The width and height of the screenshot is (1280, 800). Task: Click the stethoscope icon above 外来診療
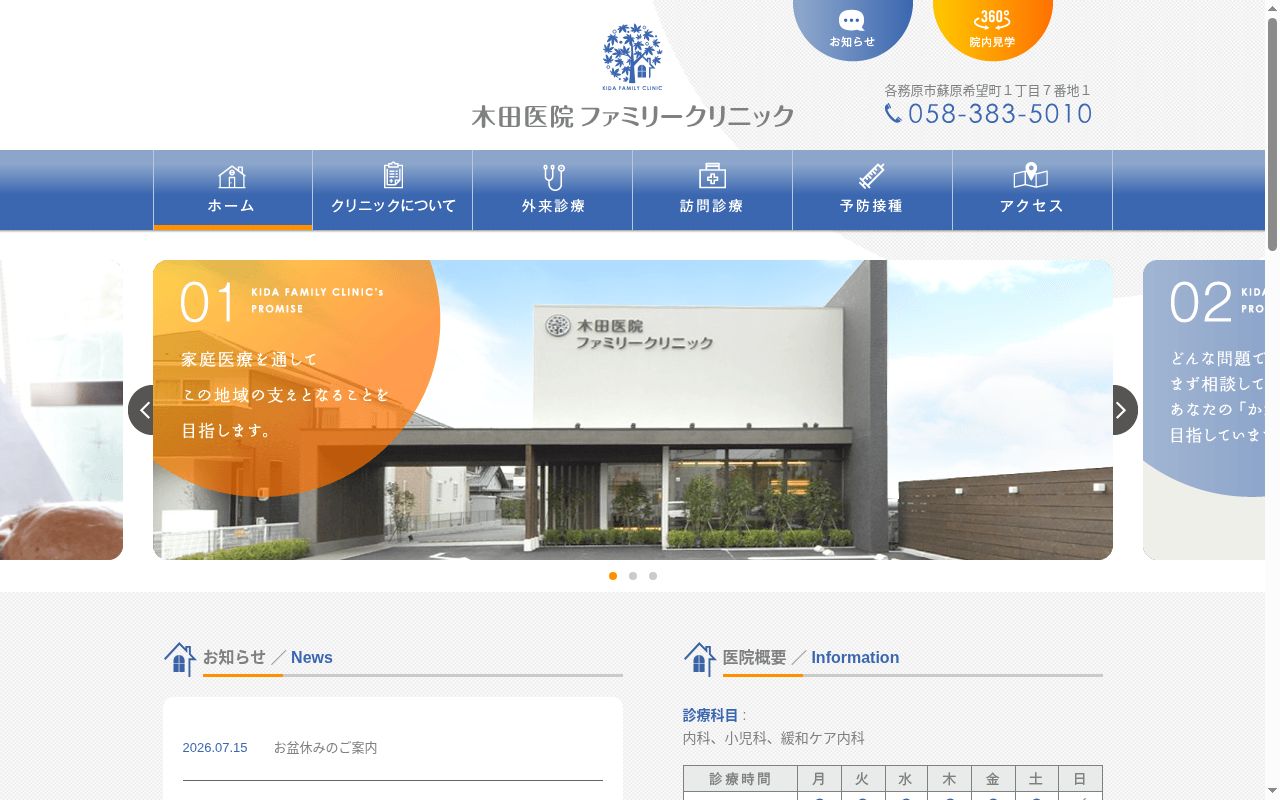pos(553,177)
